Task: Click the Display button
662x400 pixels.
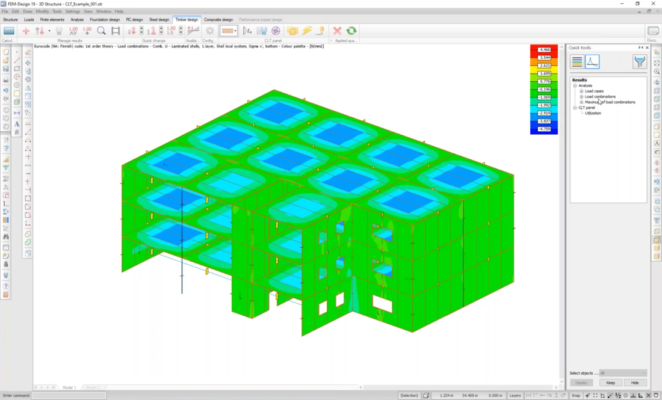Action: tap(581, 383)
